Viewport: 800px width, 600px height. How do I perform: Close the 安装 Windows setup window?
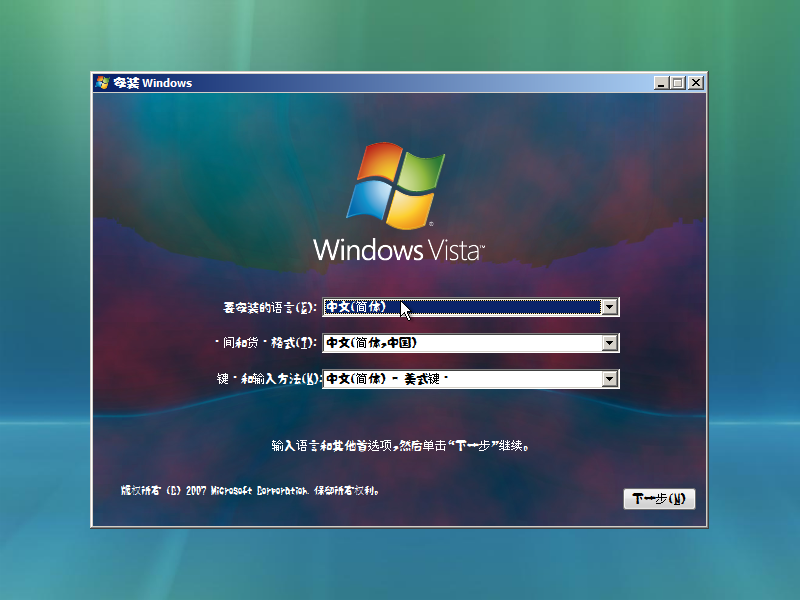pyautogui.click(x=695, y=83)
